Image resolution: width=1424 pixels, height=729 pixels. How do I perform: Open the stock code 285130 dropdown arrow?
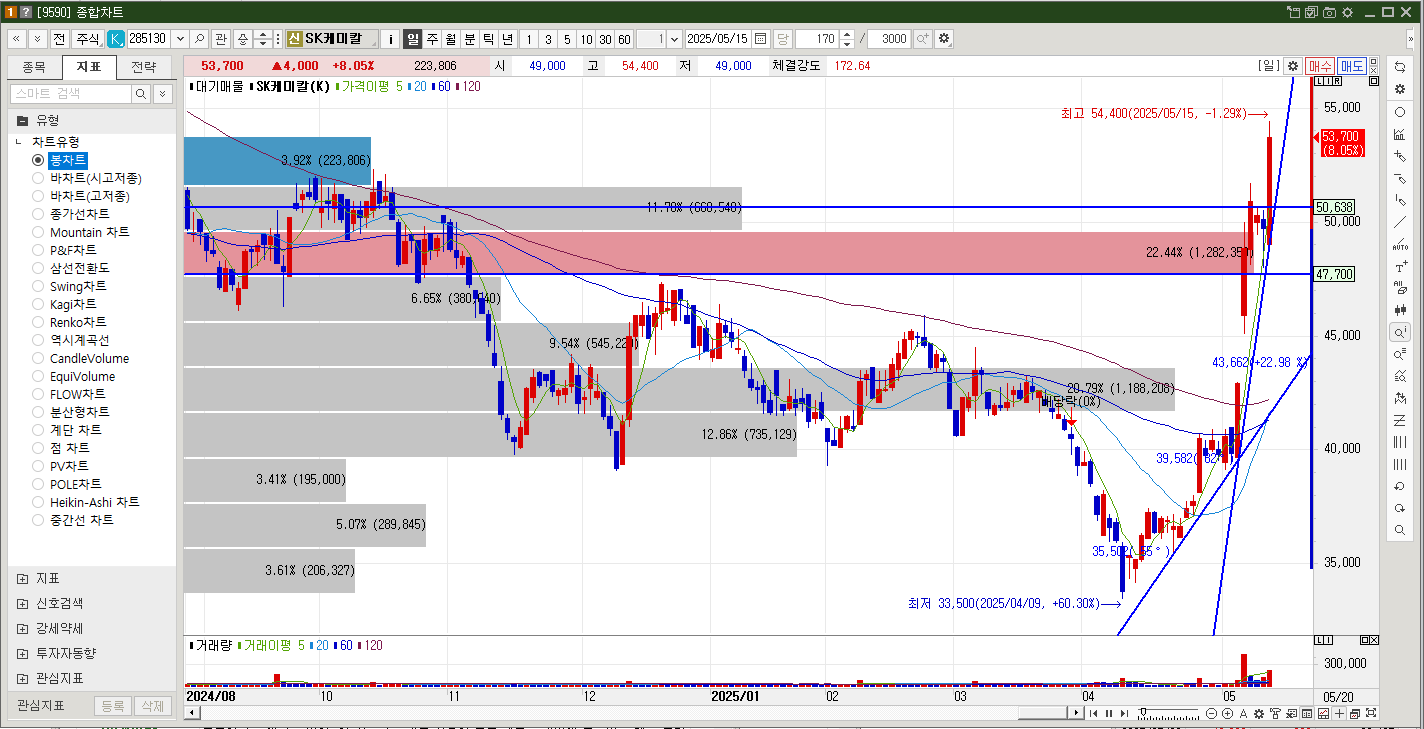coord(179,39)
